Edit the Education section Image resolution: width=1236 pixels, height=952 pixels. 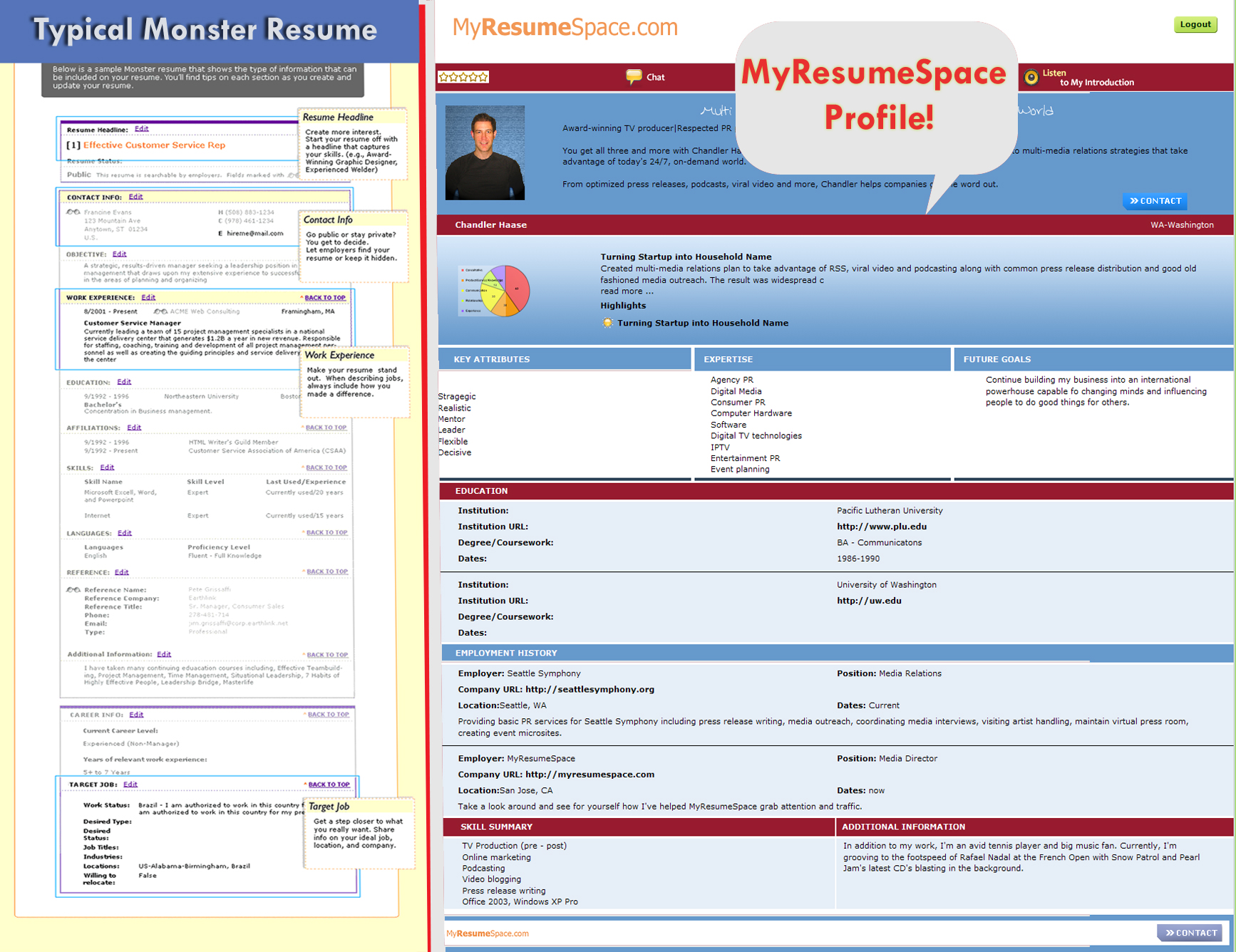[x=124, y=382]
